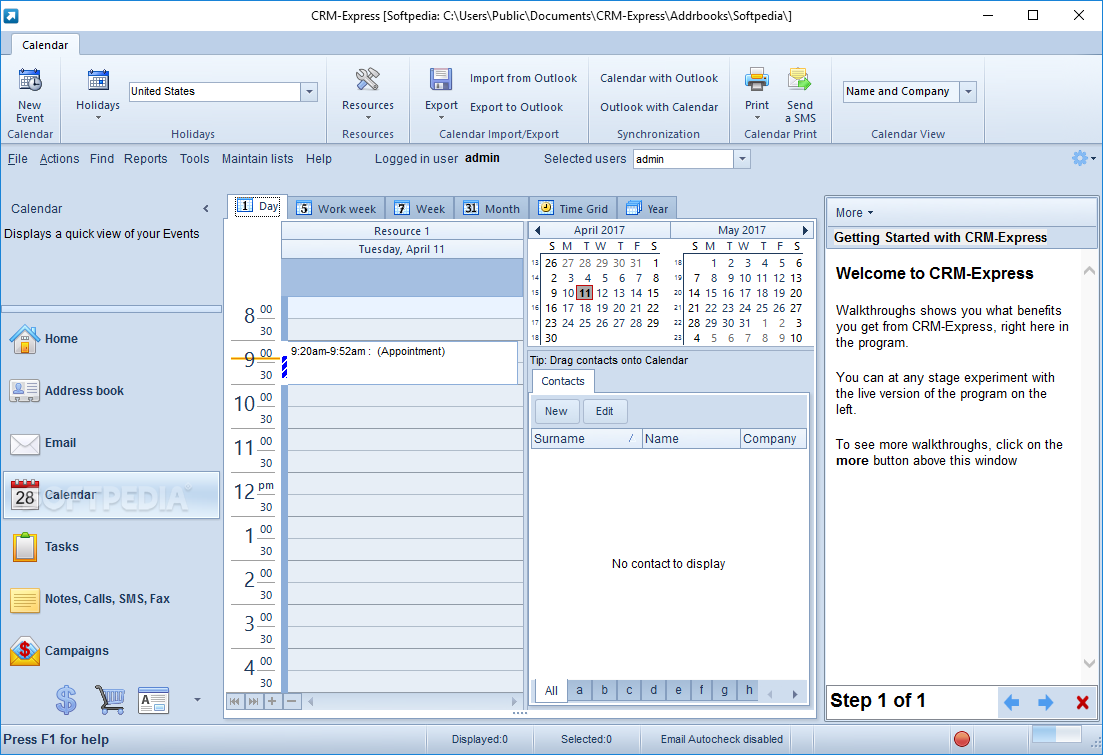1103x755 pixels.
Task: Click the shopping cart icon in sidebar
Action: pyautogui.click(x=110, y=700)
